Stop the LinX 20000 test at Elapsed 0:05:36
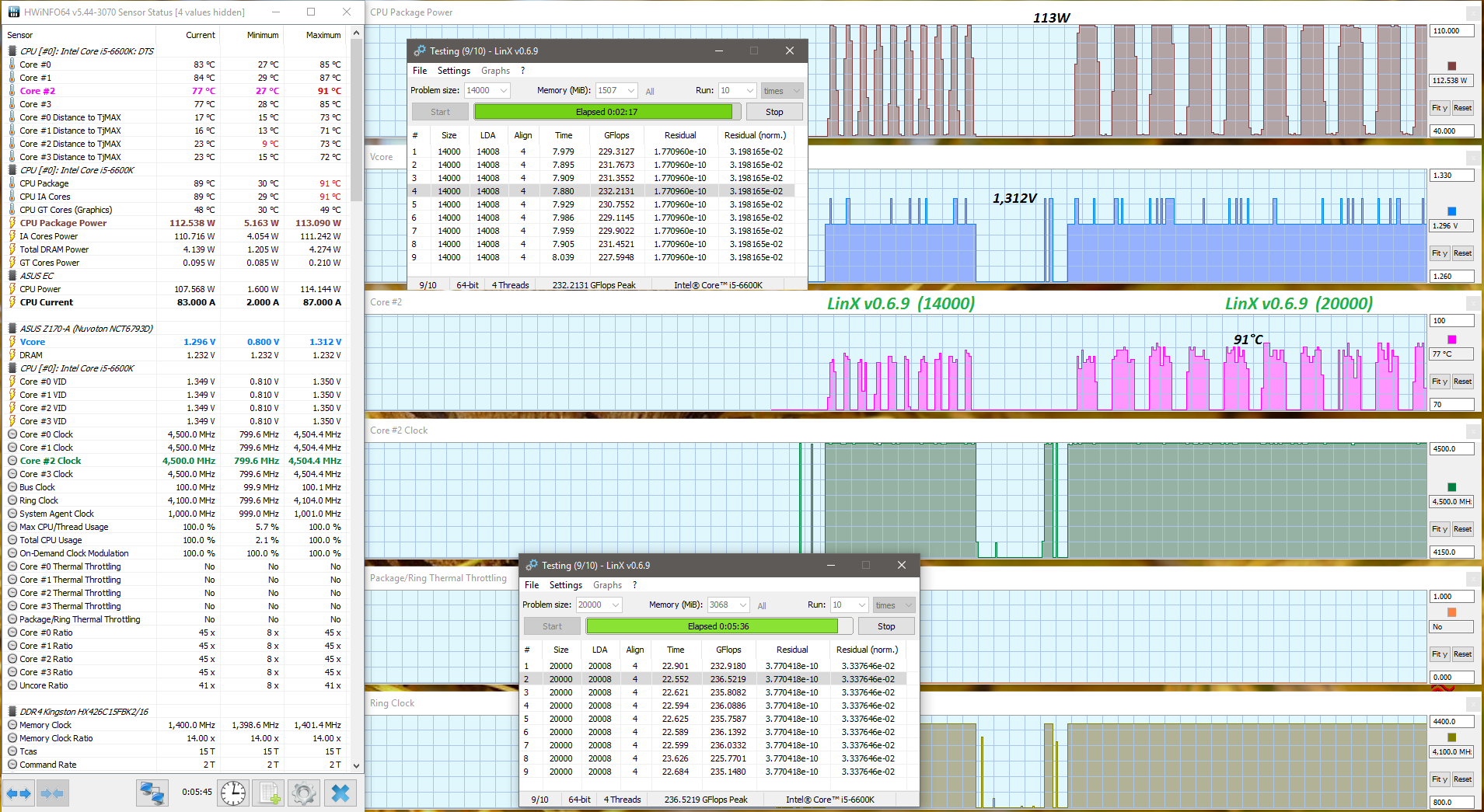This screenshot has width=1484, height=812. (886, 626)
